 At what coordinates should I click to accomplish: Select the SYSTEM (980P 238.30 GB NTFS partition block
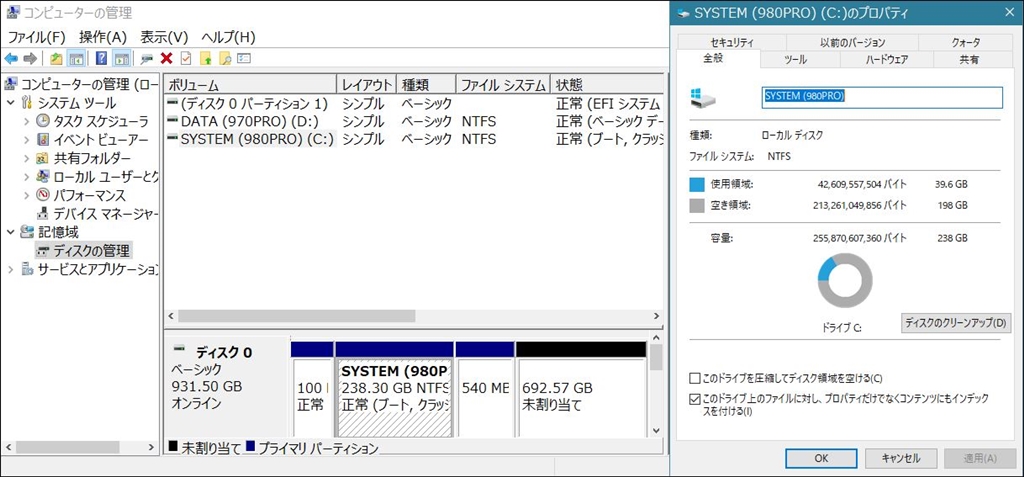pyautogui.click(x=394, y=389)
